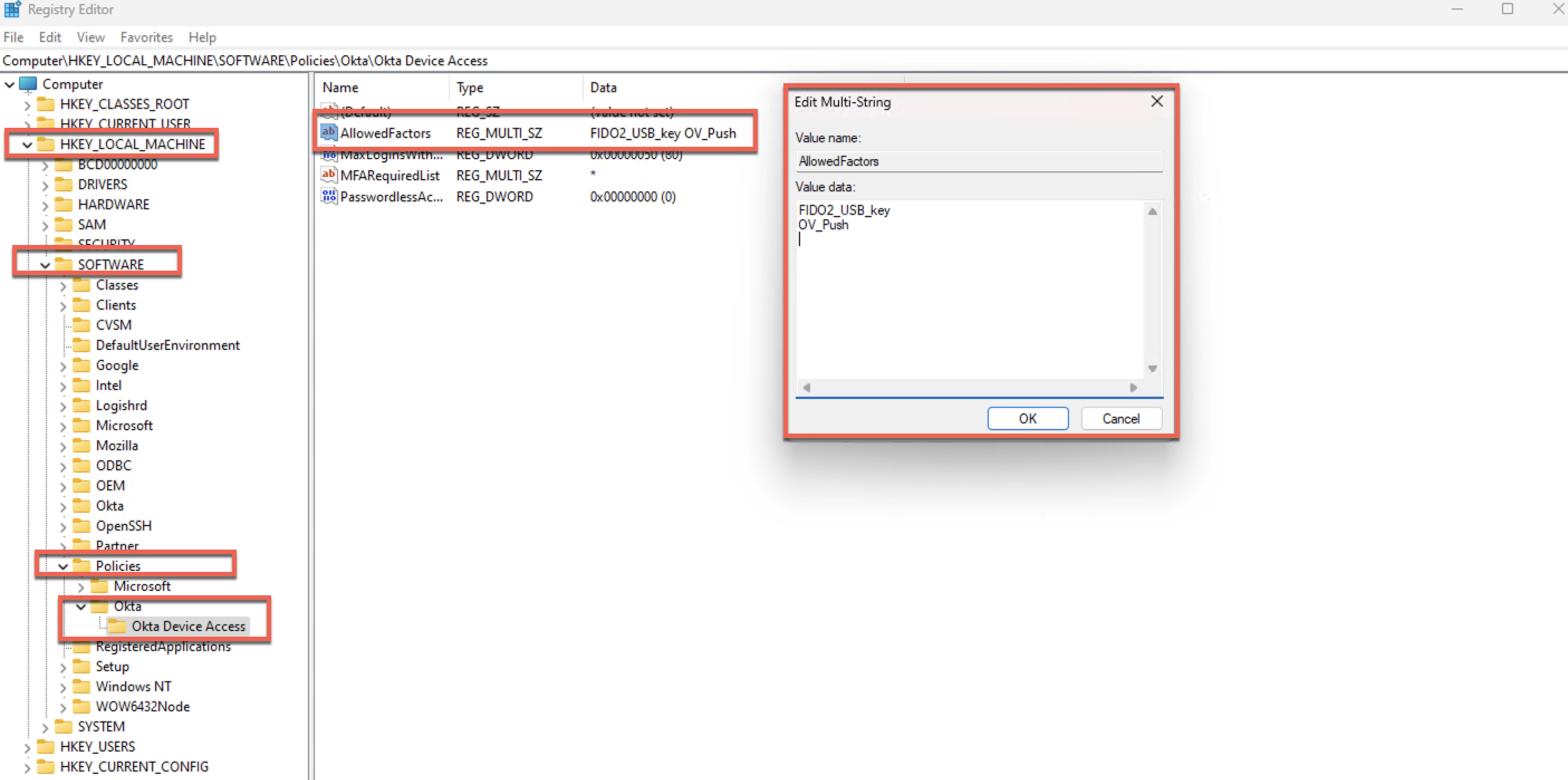Click the AllowedFactors multi-string value icon
This screenshot has width=1568, height=780.
tap(329, 132)
